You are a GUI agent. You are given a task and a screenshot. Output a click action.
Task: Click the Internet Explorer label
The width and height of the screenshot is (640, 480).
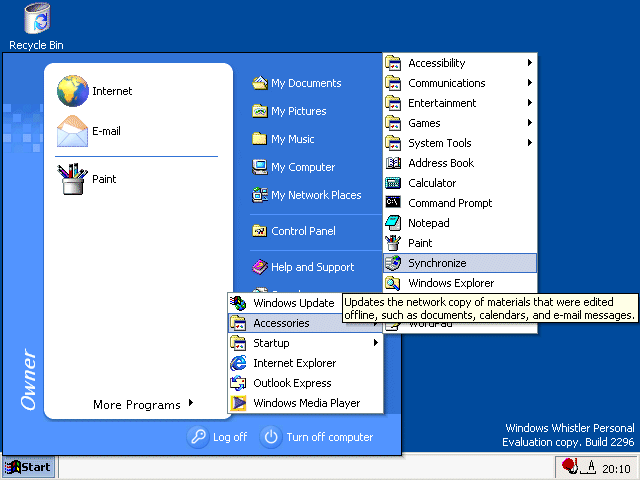(x=295, y=363)
